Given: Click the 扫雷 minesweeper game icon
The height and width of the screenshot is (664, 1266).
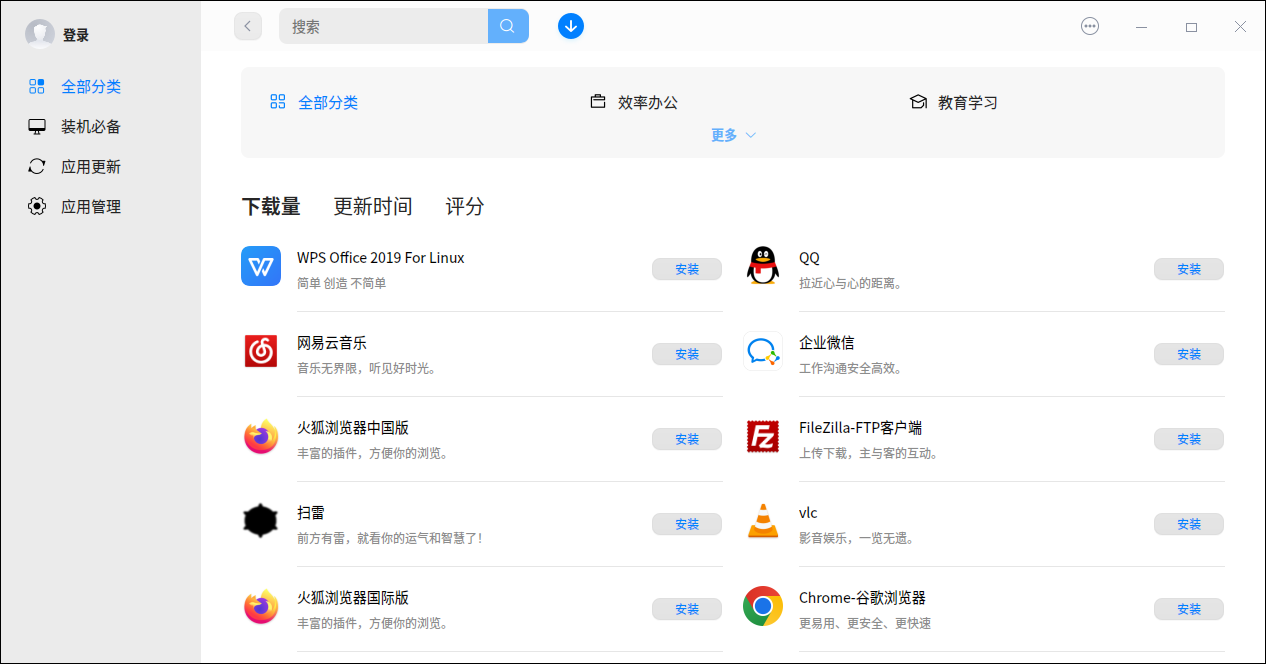Looking at the screenshot, I should 261,521.
